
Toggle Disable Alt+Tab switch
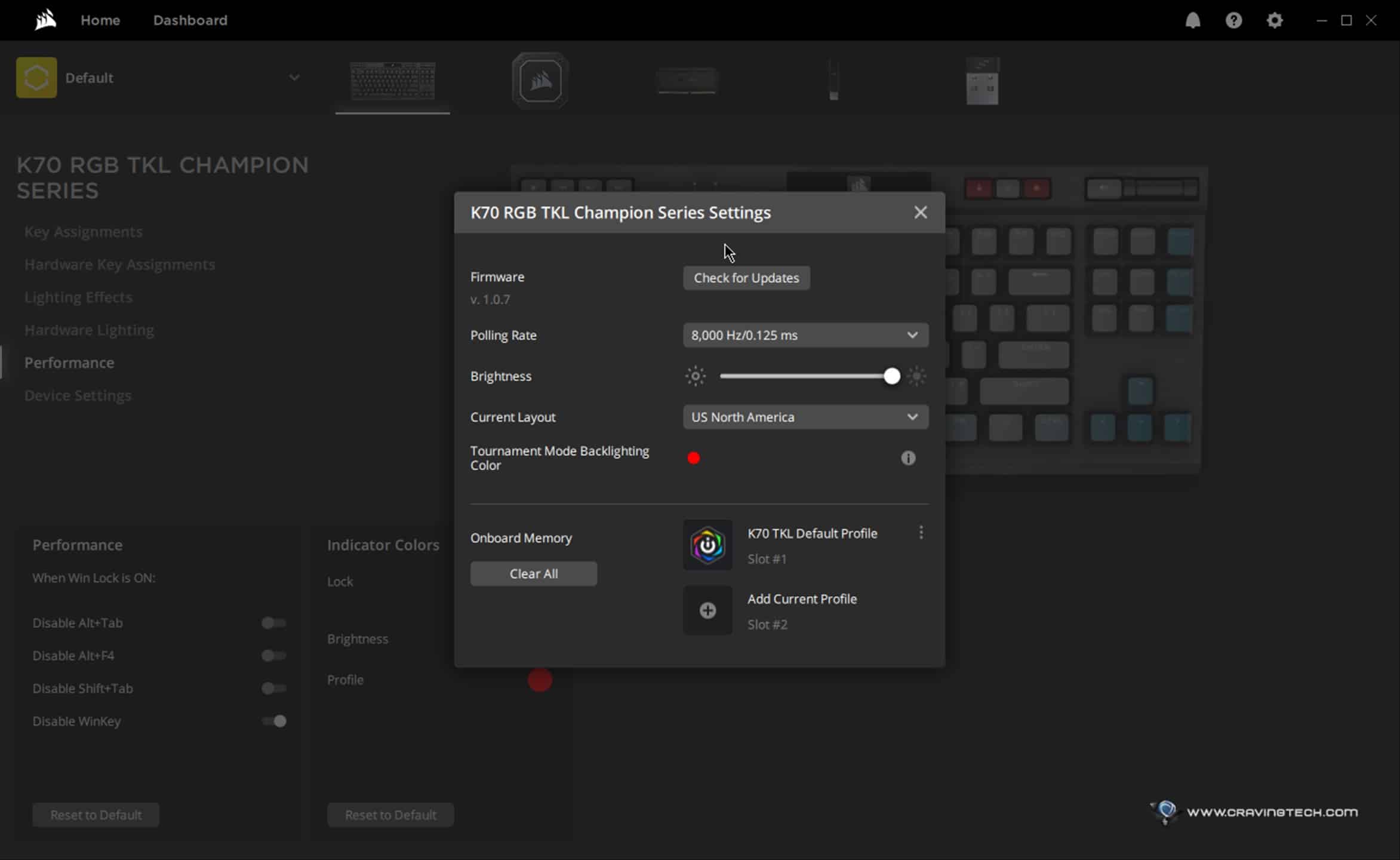coord(274,623)
